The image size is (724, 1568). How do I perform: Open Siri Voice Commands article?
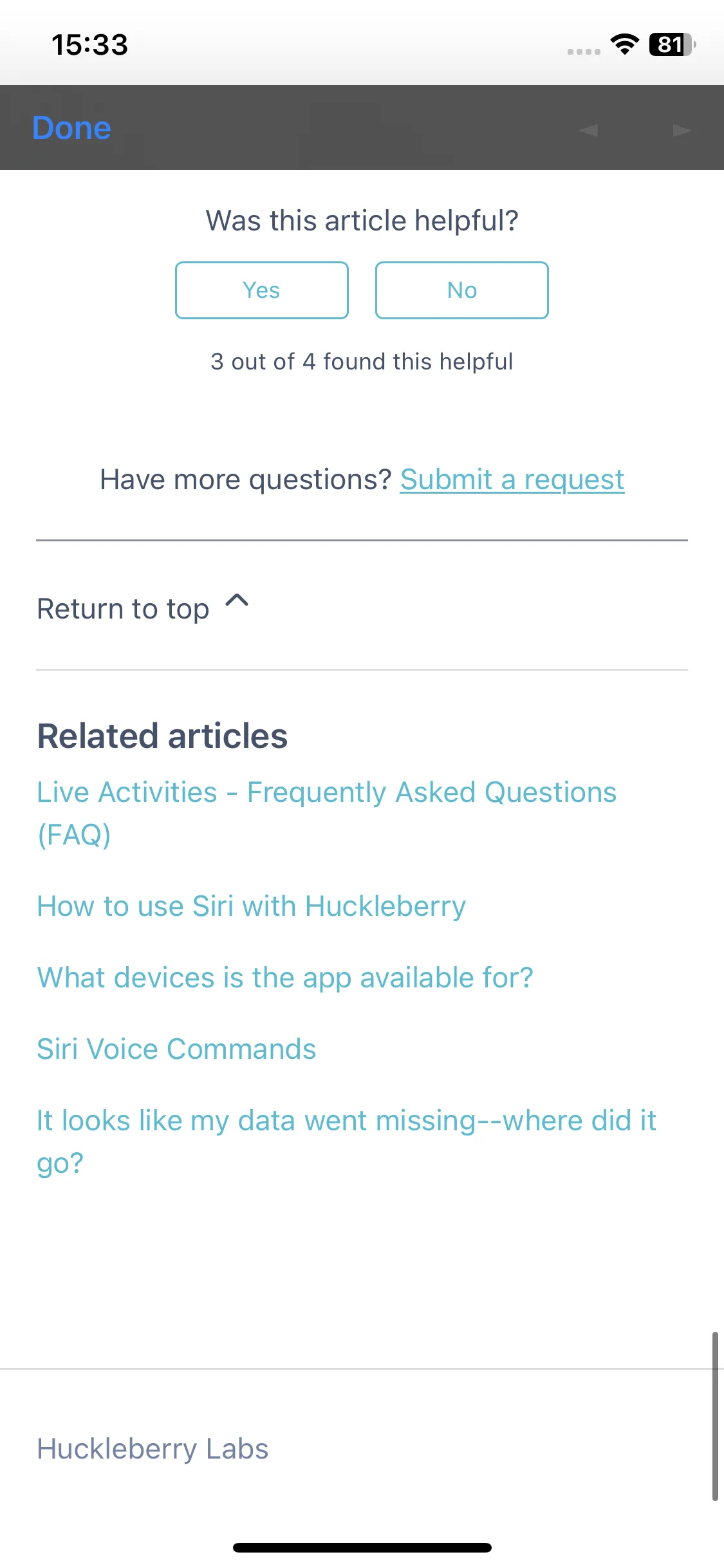[176, 1049]
